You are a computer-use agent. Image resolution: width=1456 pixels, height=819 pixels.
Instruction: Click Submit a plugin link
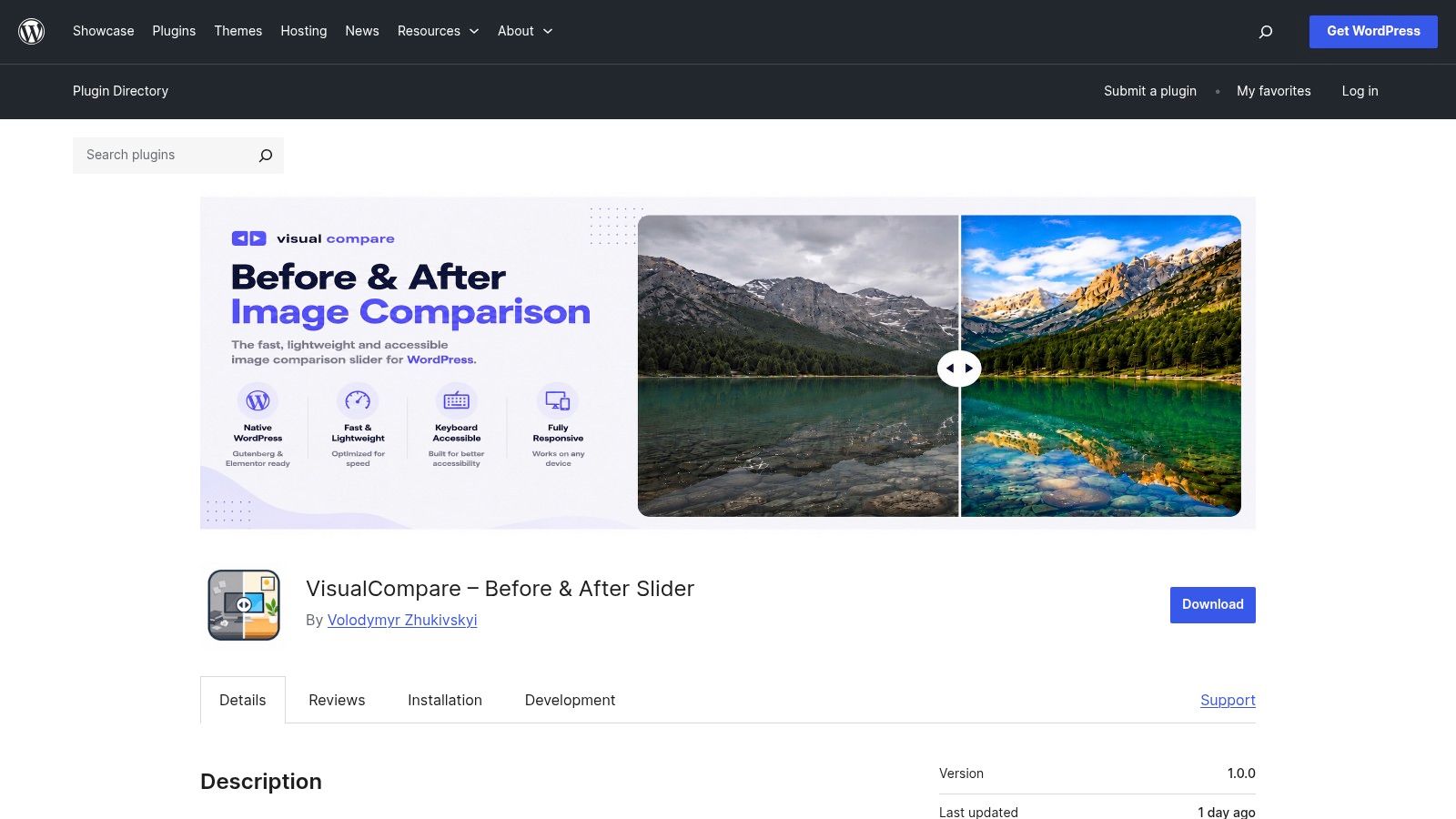(1150, 91)
